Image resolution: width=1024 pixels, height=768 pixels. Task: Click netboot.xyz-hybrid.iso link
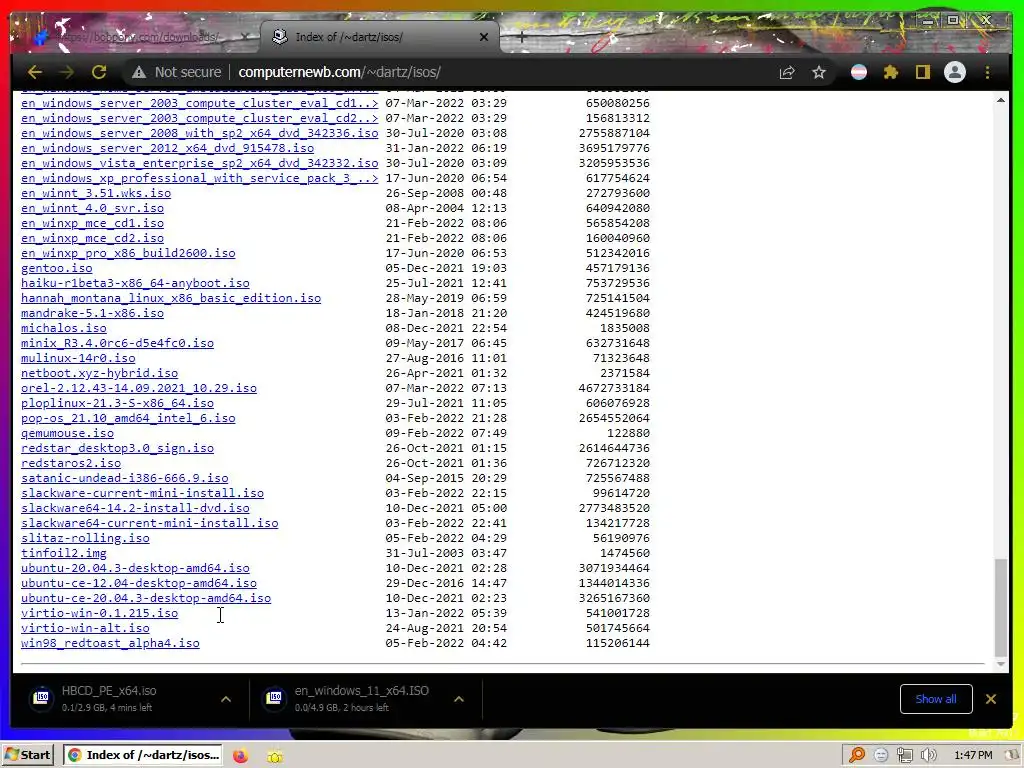pos(99,374)
